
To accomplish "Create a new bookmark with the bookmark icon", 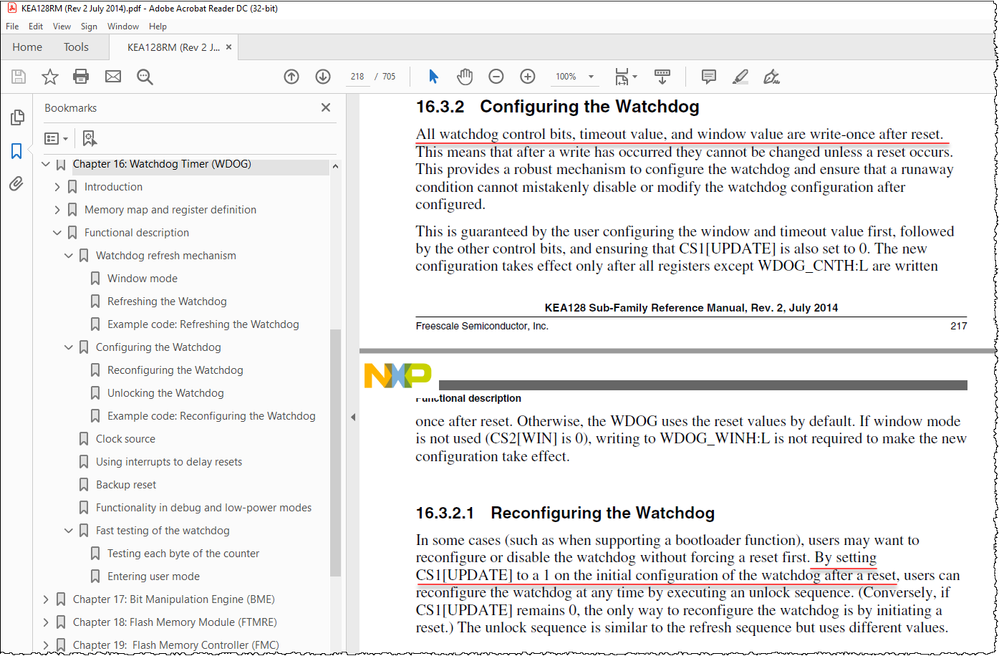I will (x=89, y=138).
